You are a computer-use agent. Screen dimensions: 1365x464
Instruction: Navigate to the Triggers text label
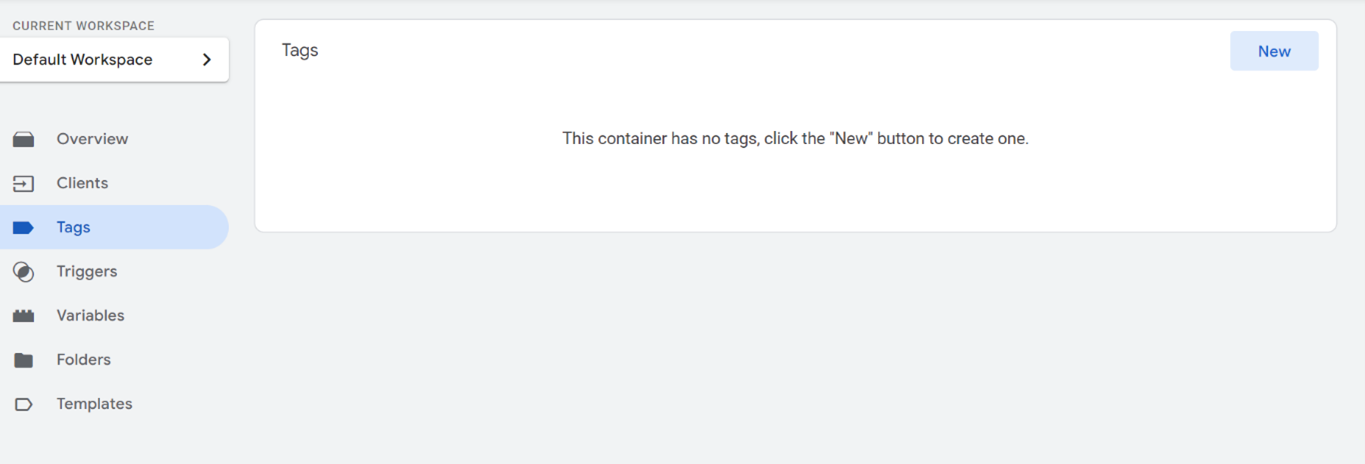[x=87, y=271]
